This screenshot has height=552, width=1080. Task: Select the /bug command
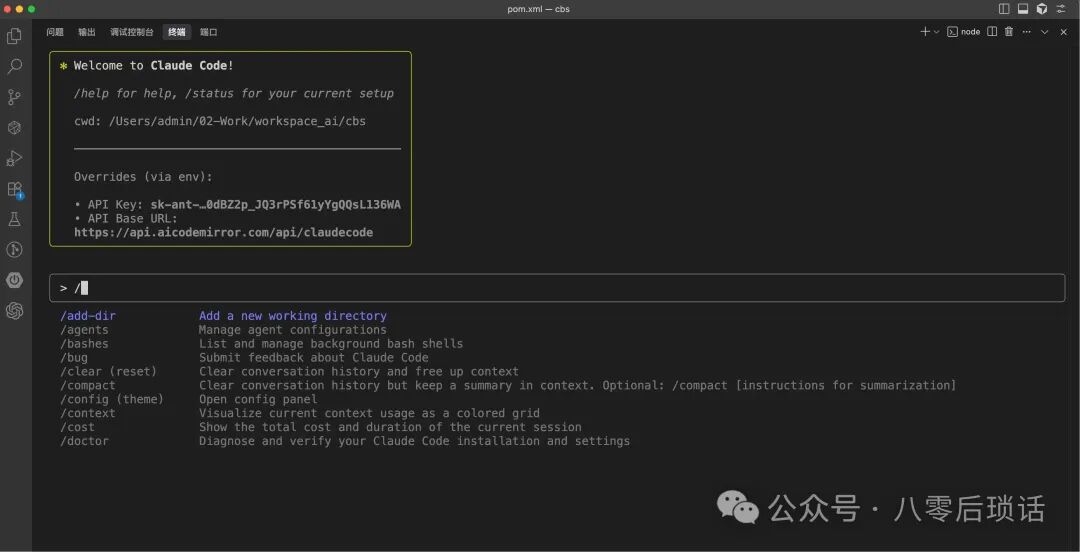[x=74, y=358]
